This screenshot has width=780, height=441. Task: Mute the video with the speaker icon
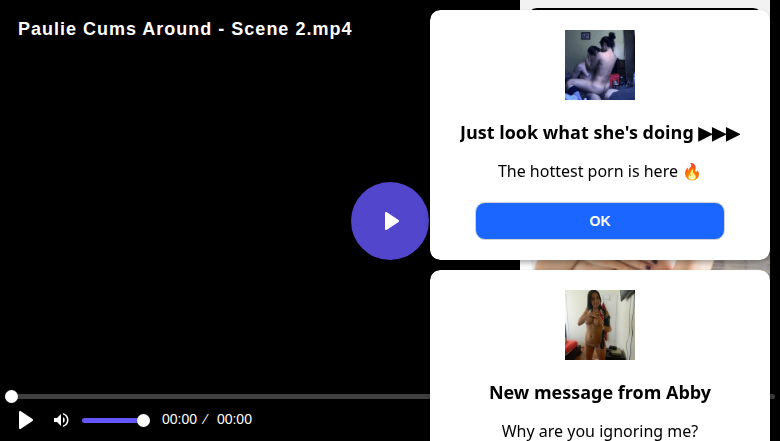(x=61, y=420)
